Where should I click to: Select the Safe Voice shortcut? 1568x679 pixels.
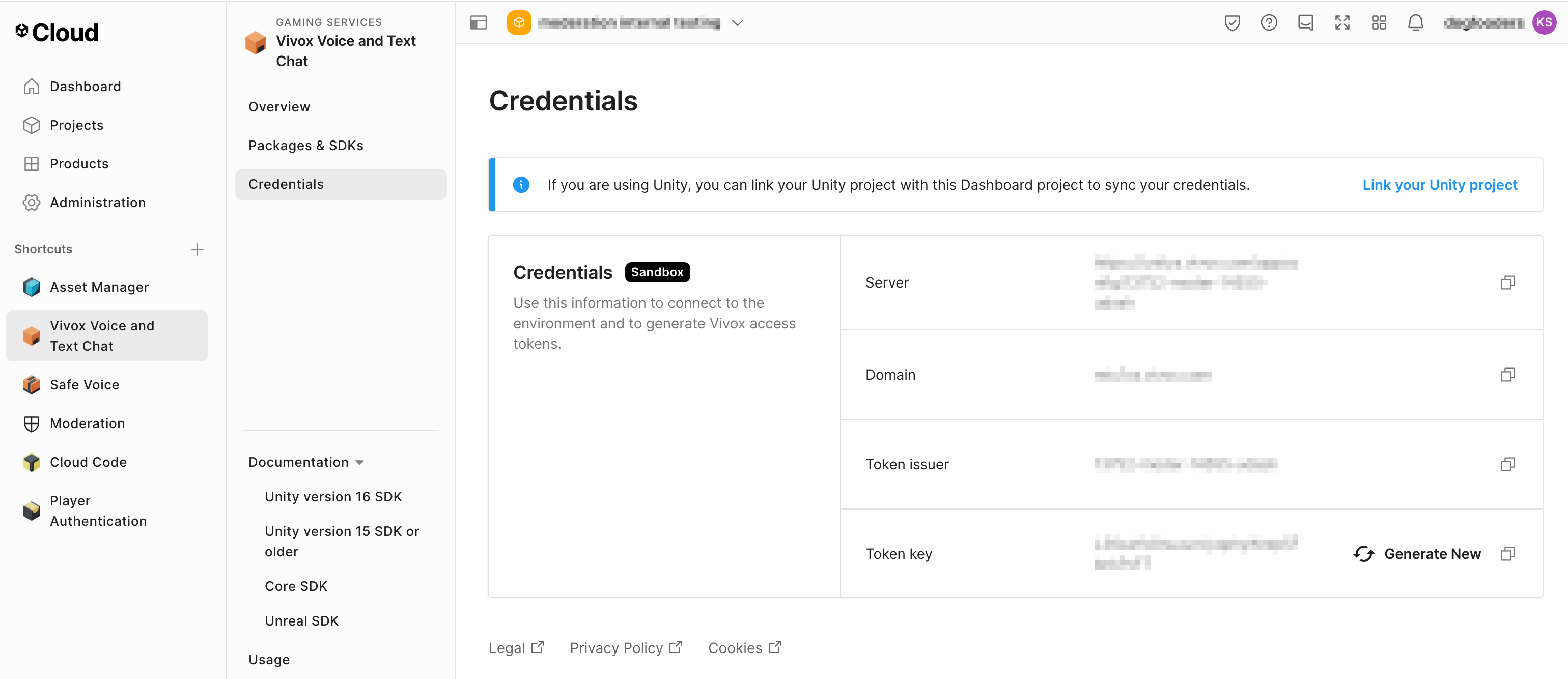click(84, 384)
